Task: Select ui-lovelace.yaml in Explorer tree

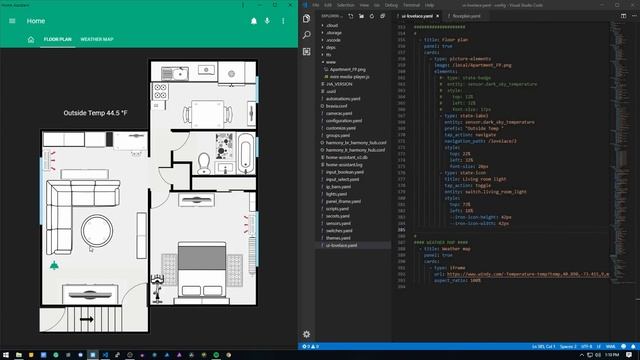Action: 342,246
